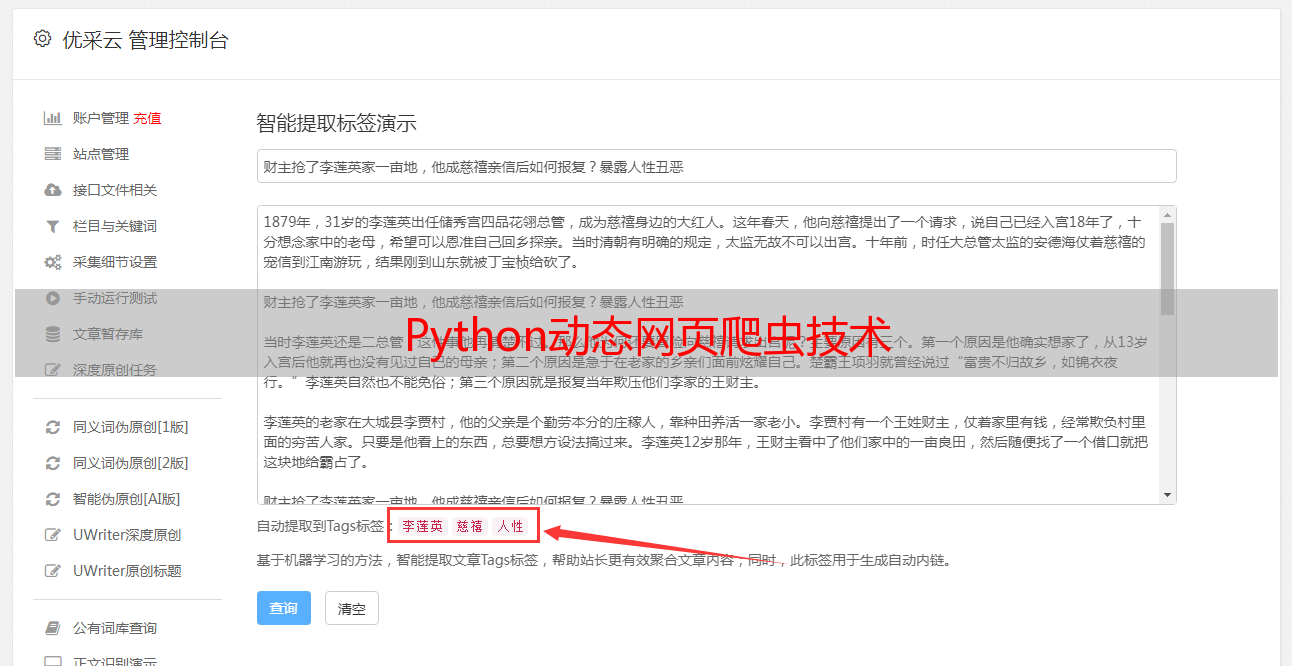The height and width of the screenshot is (666, 1292).
Task: Click the text area scrollbar up arrow
Action: click(1167, 214)
